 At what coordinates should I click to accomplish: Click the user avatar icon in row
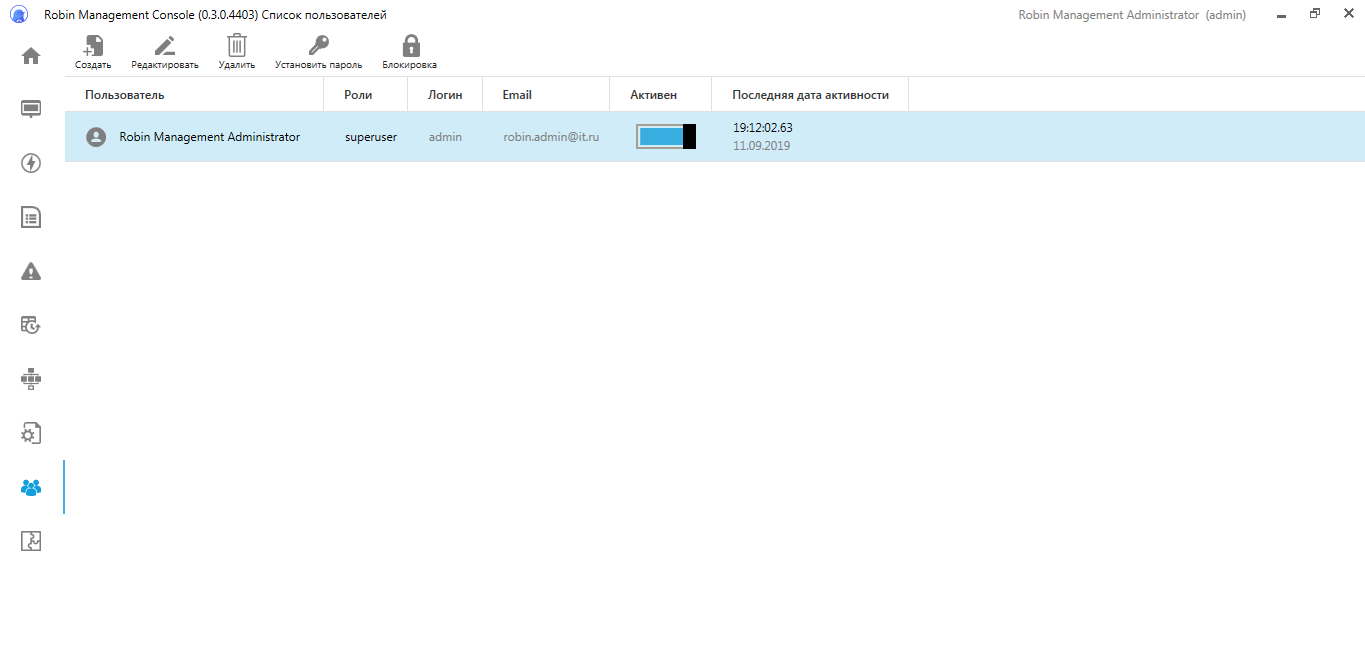click(96, 137)
